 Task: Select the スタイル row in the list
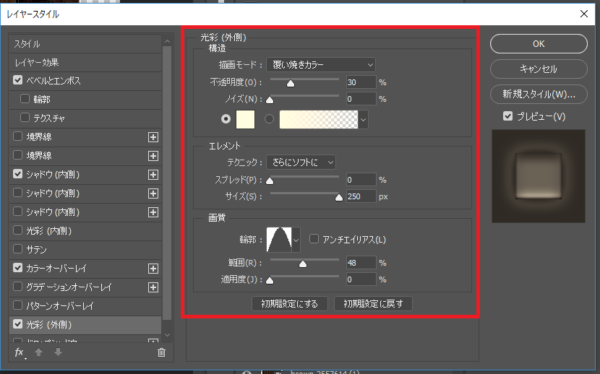tap(85, 44)
